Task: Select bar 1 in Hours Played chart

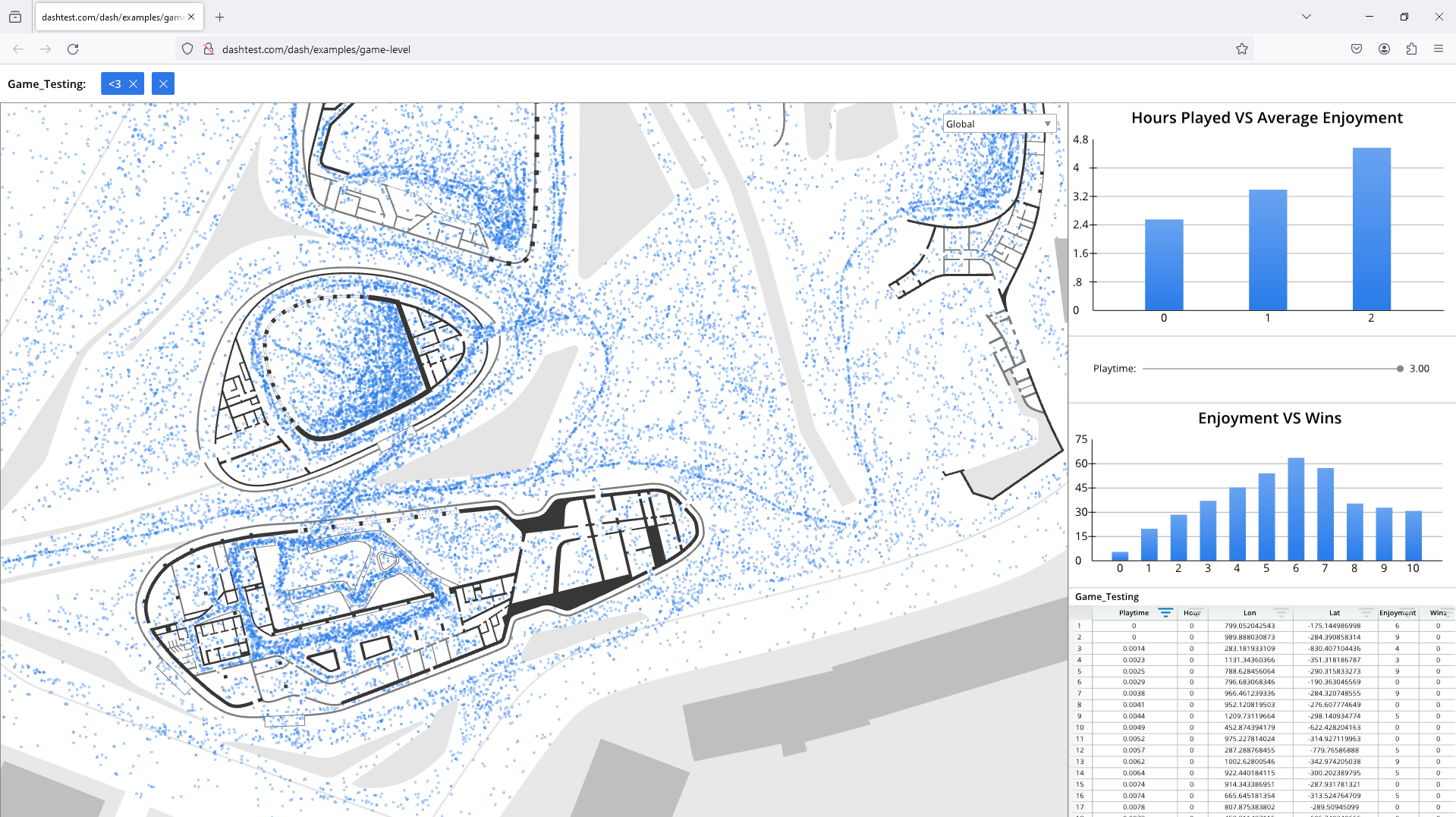Action: [1268, 250]
